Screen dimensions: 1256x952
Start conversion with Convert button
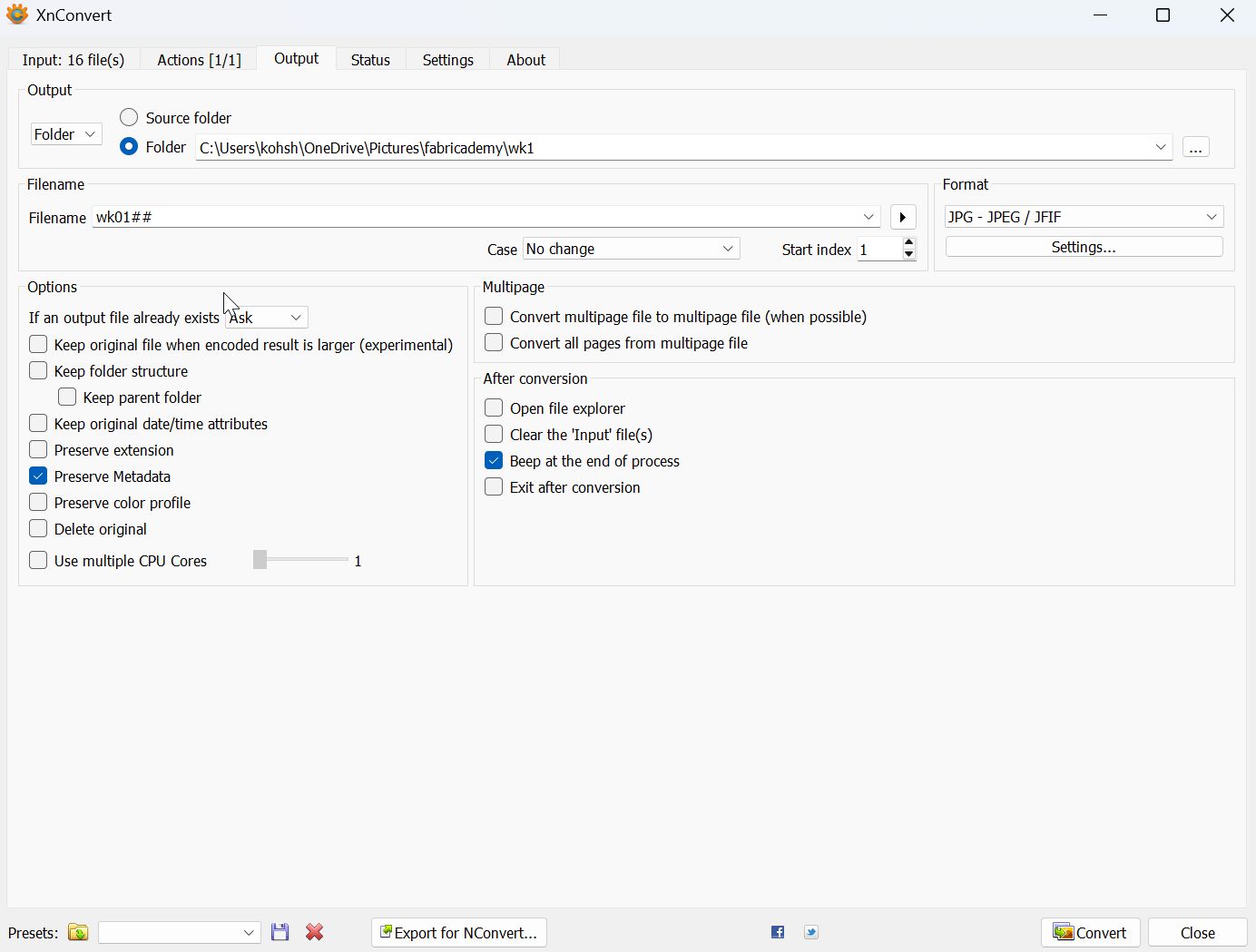pyautogui.click(x=1090, y=932)
